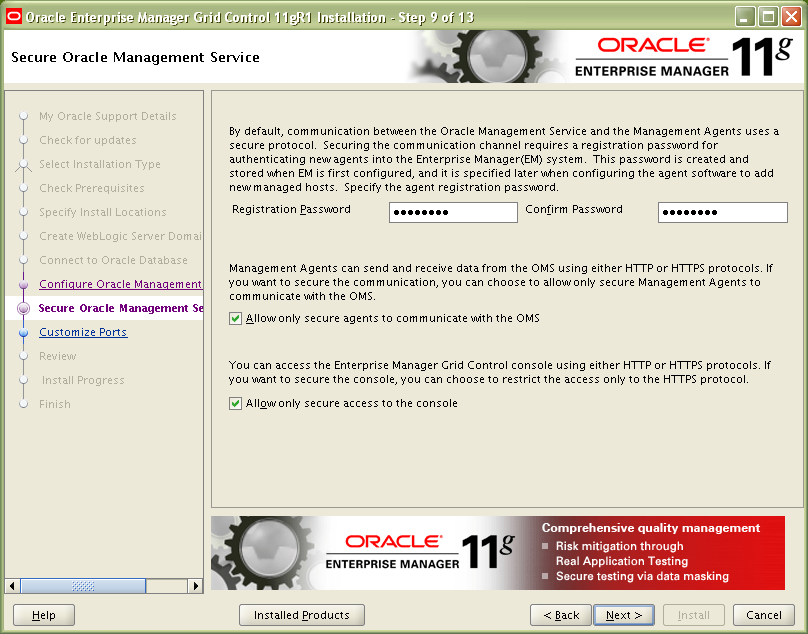Image resolution: width=808 pixels, height=634 pixels.
Task: Go to Configure Oracle Management step link
Action: [121, 285]
